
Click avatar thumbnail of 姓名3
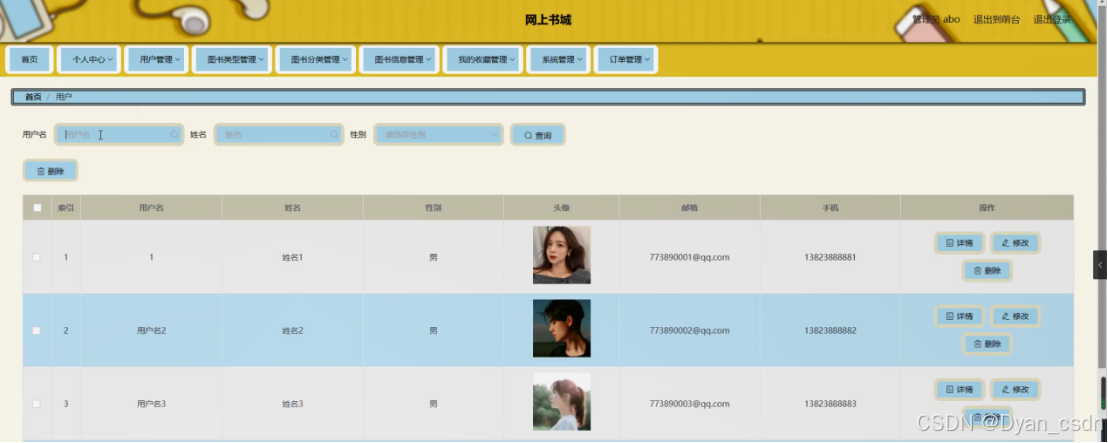(562, 402)
